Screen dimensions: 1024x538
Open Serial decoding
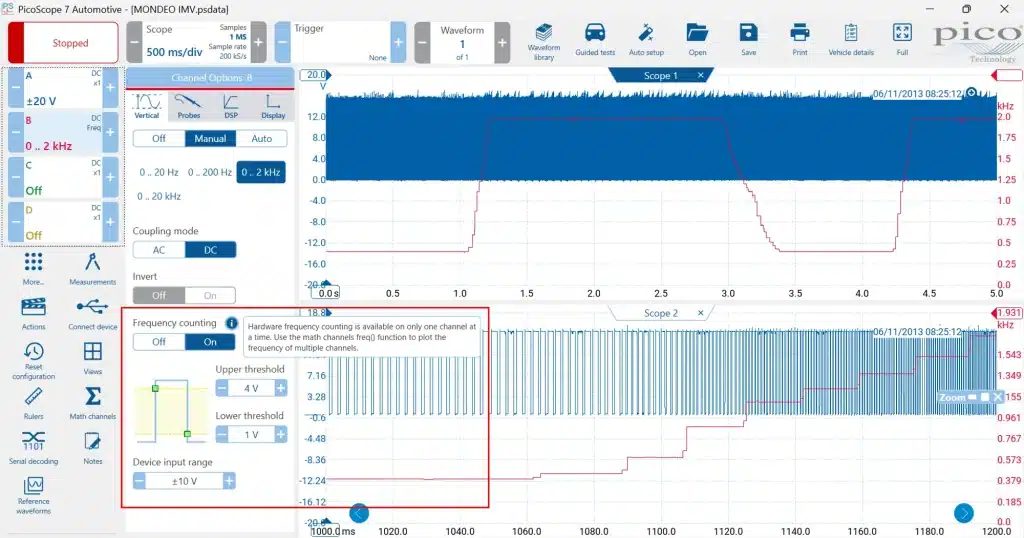pos(33,448)
